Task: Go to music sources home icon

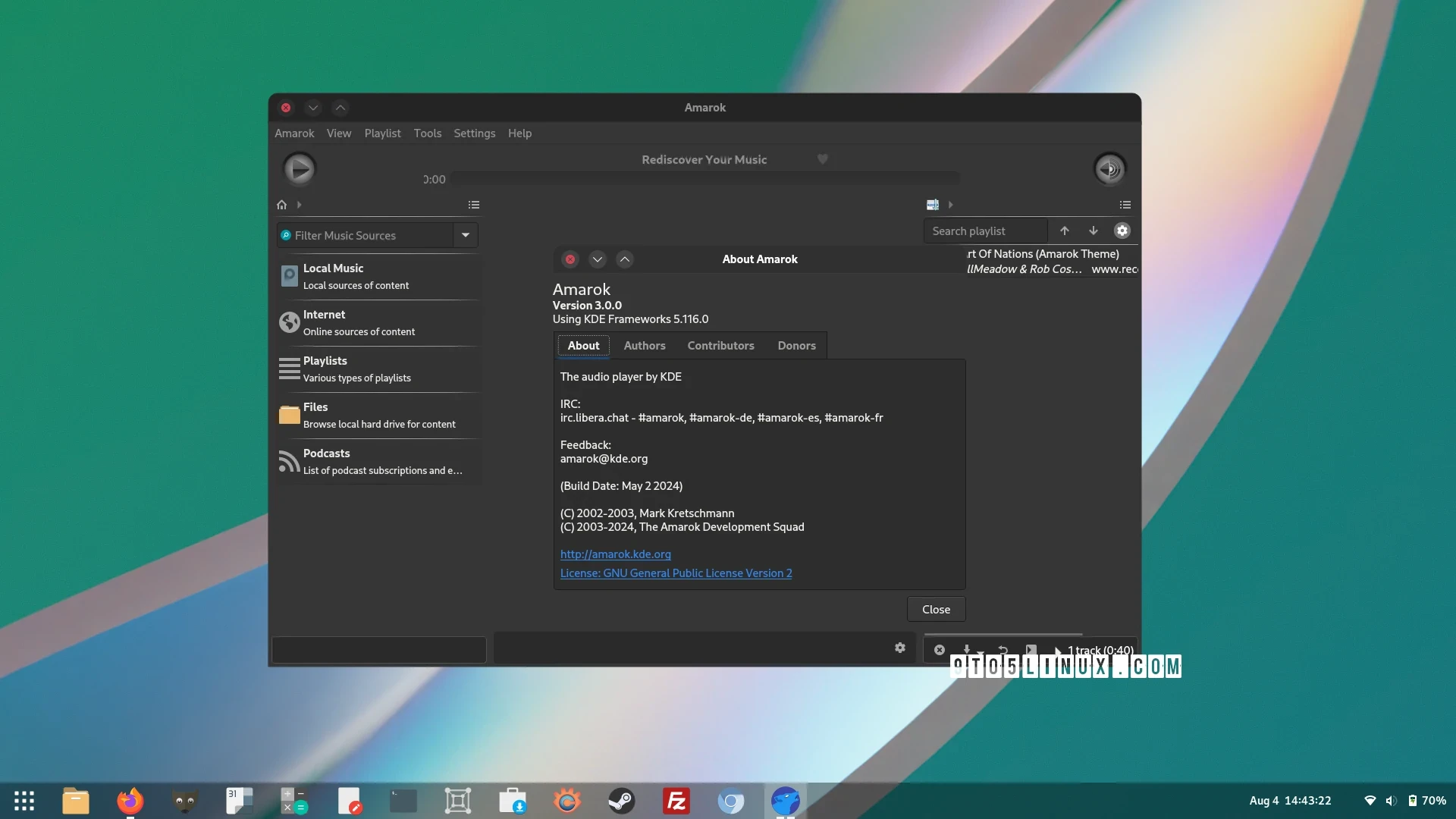Action: [282, 205]
